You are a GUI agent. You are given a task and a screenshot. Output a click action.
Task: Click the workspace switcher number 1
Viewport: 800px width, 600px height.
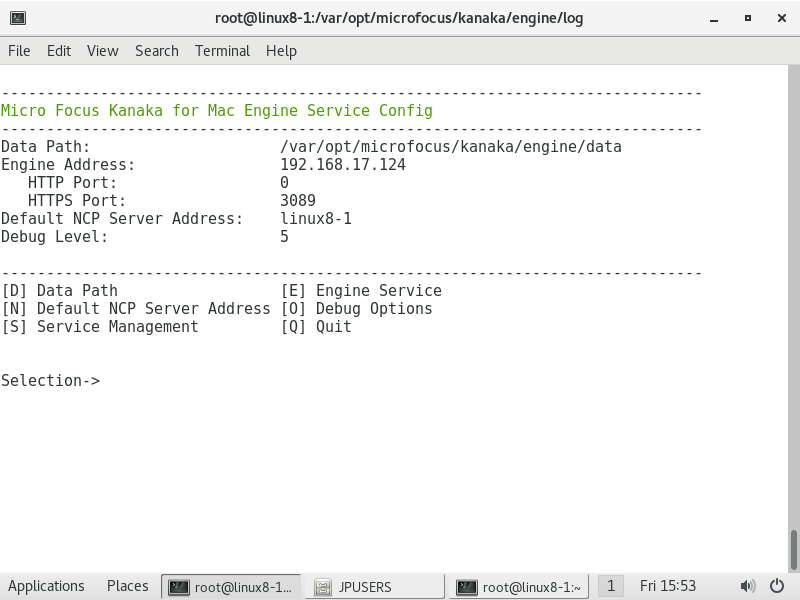[x=611, y=586]
